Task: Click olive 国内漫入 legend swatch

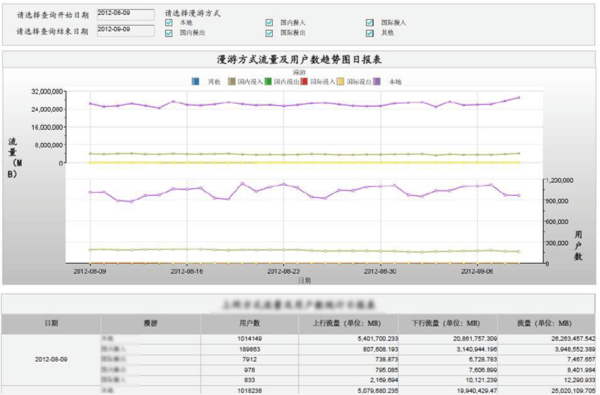Action: [x=232, y=82]
